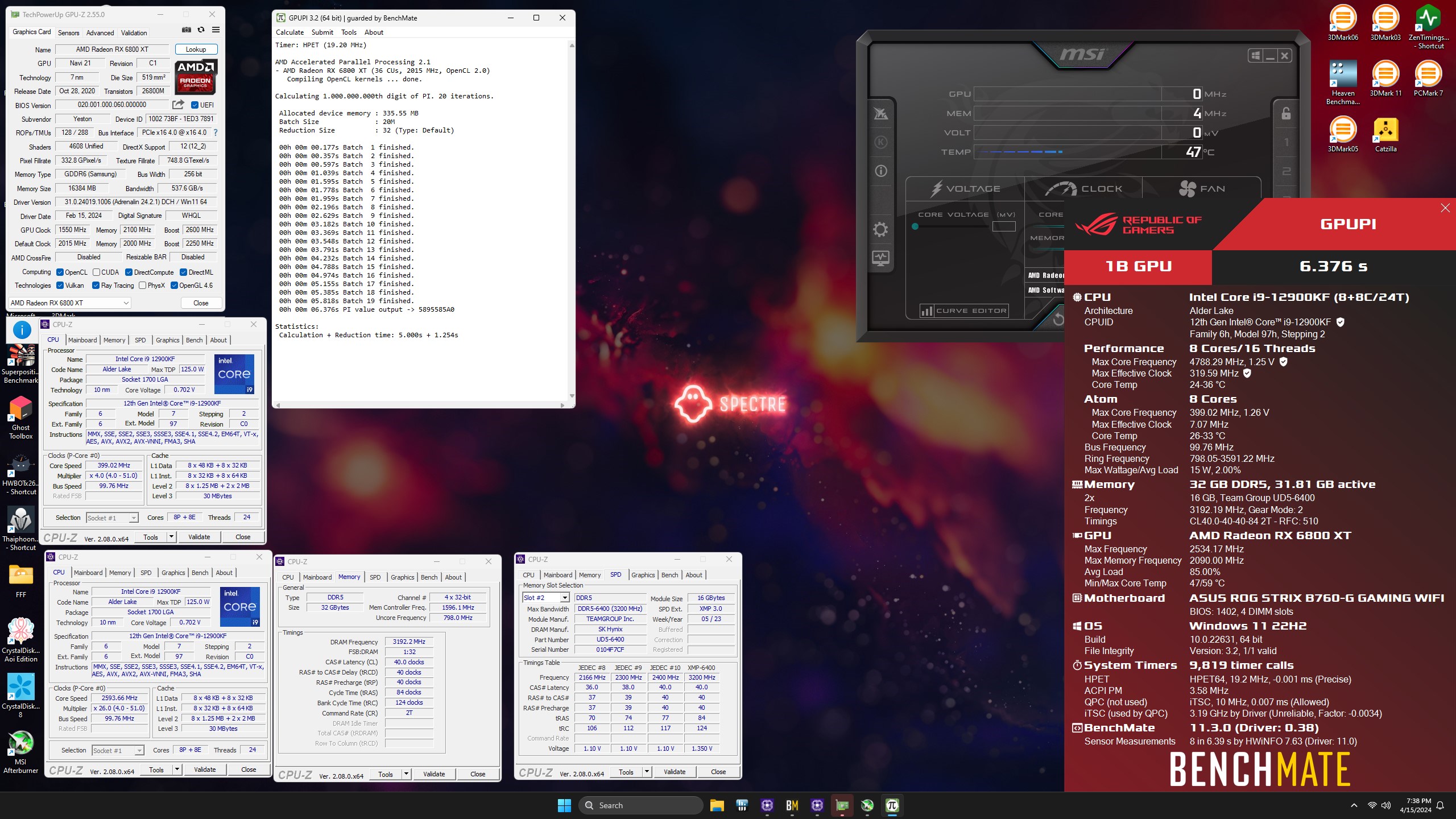Open Bench tab in CPU-Z SPD window
1456x819 pixels.
pyautogui.click(x=669, y=575)
